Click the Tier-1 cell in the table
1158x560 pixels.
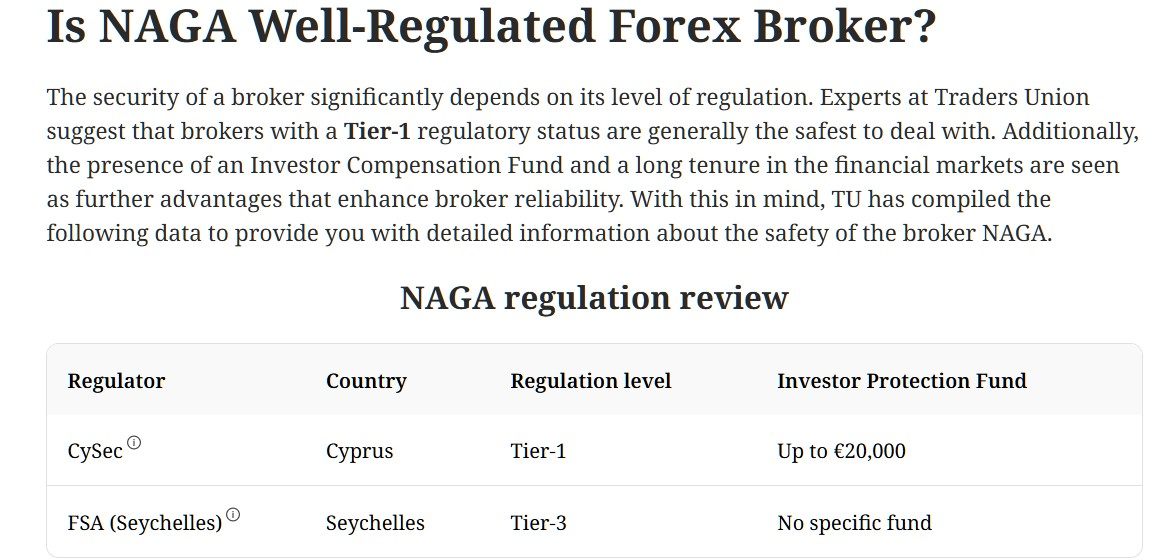[x=538, y=451]
